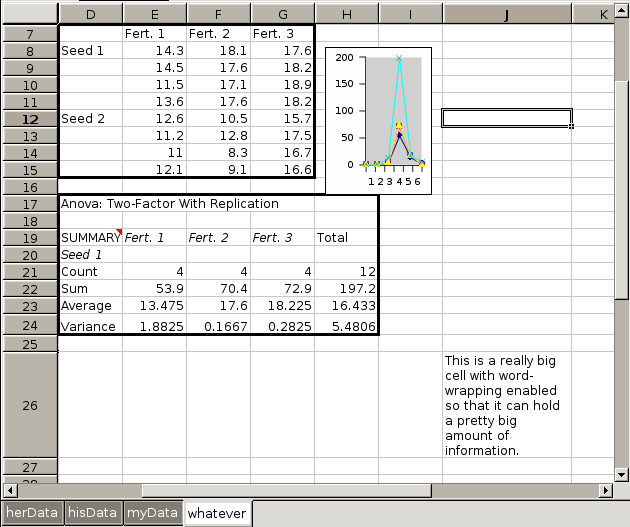This screenshot has width=630, height=527.
Task: Select the Anova Two-Factor With Replication cell
Action: (x=170, y=203)
